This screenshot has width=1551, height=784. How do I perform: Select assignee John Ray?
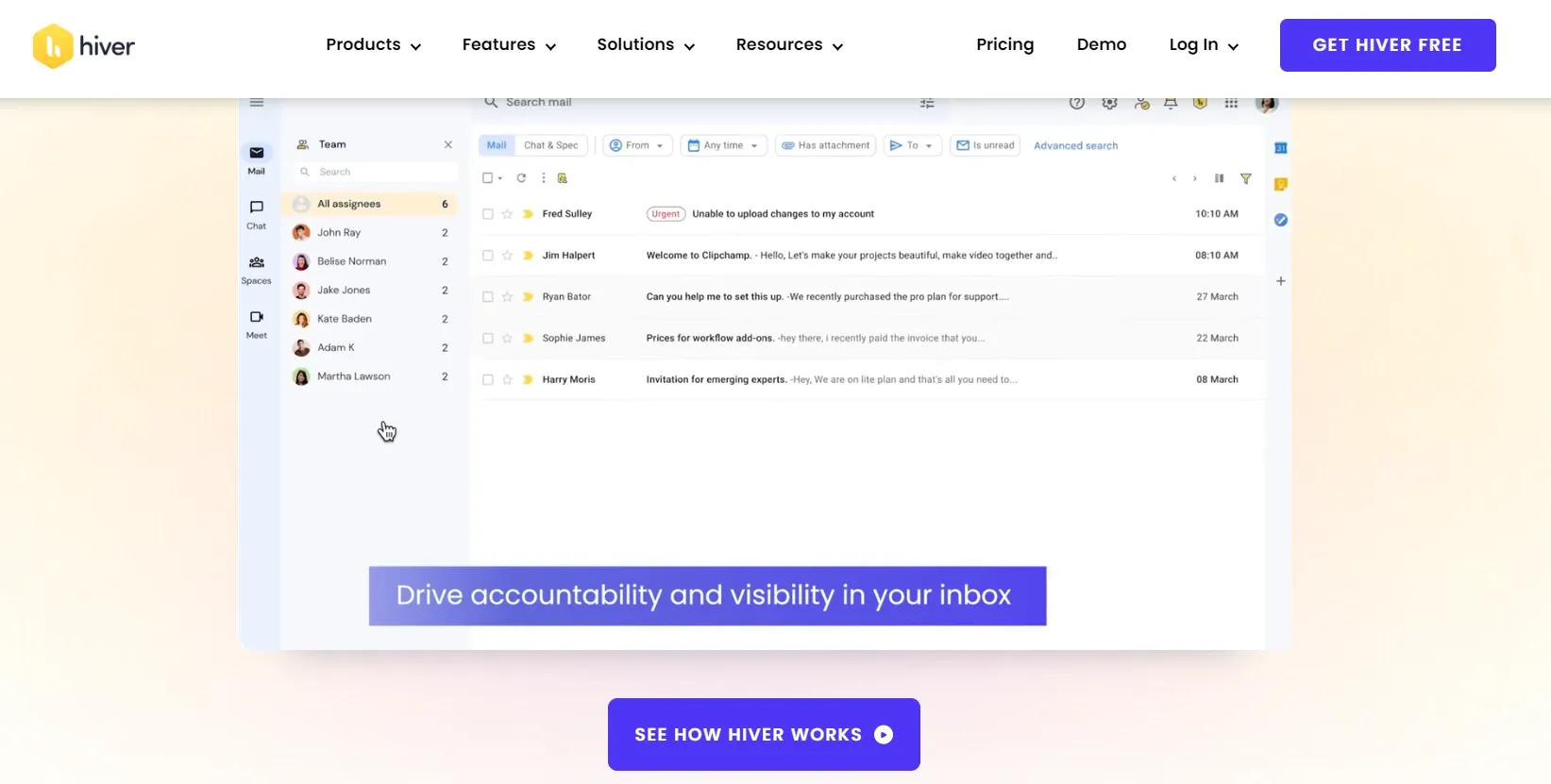[x=372, y=232]
